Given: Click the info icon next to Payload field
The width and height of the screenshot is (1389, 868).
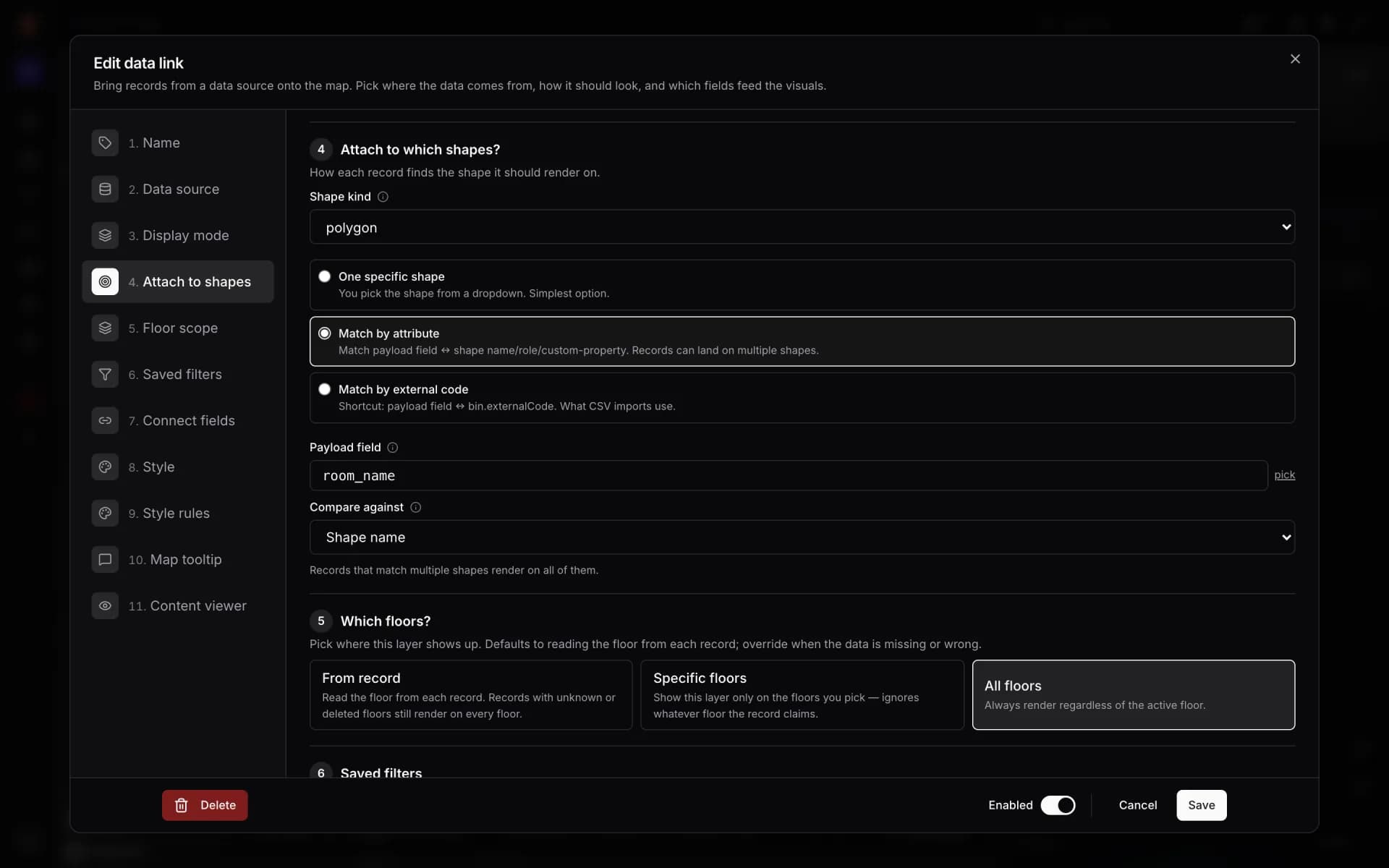Looking at the screenshot, I should [x=392, y=448].
